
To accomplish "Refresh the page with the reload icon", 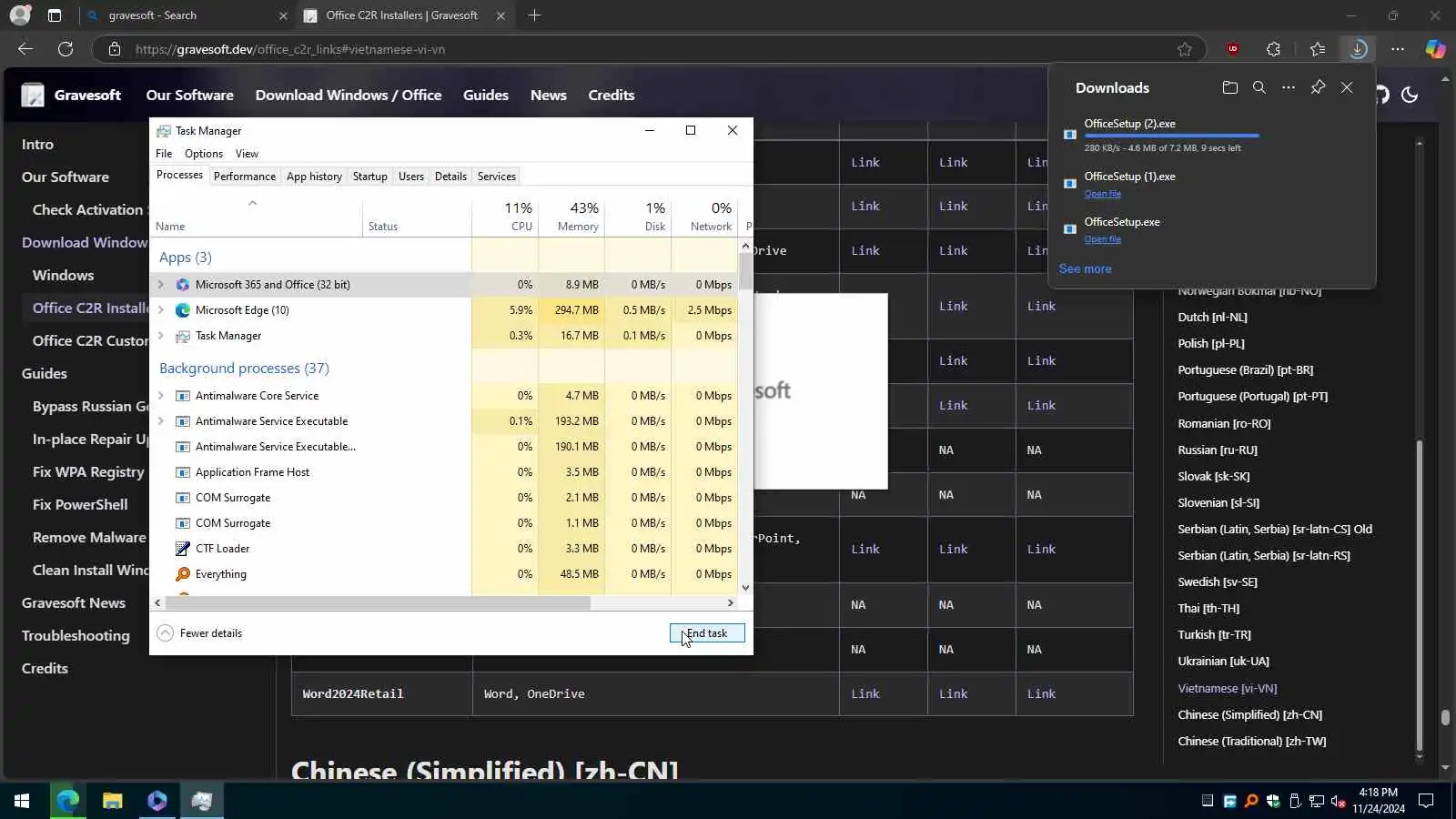I will pos(66,49).
